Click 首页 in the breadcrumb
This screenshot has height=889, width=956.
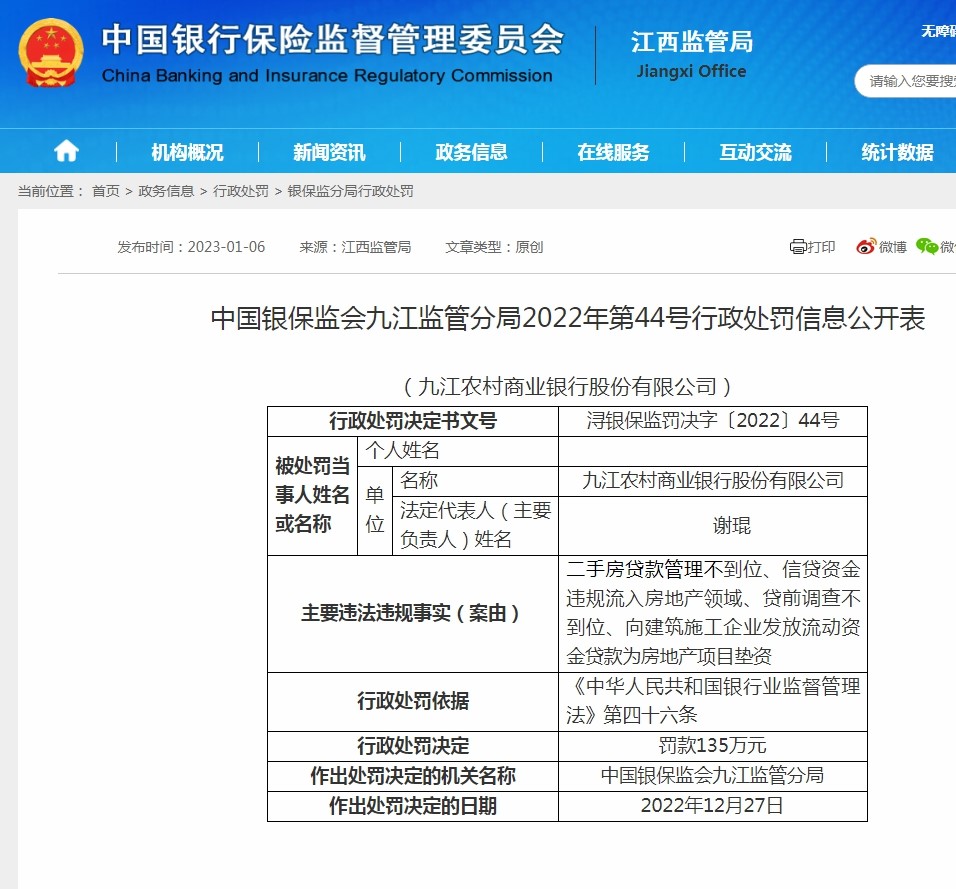[x=105, y=191]
